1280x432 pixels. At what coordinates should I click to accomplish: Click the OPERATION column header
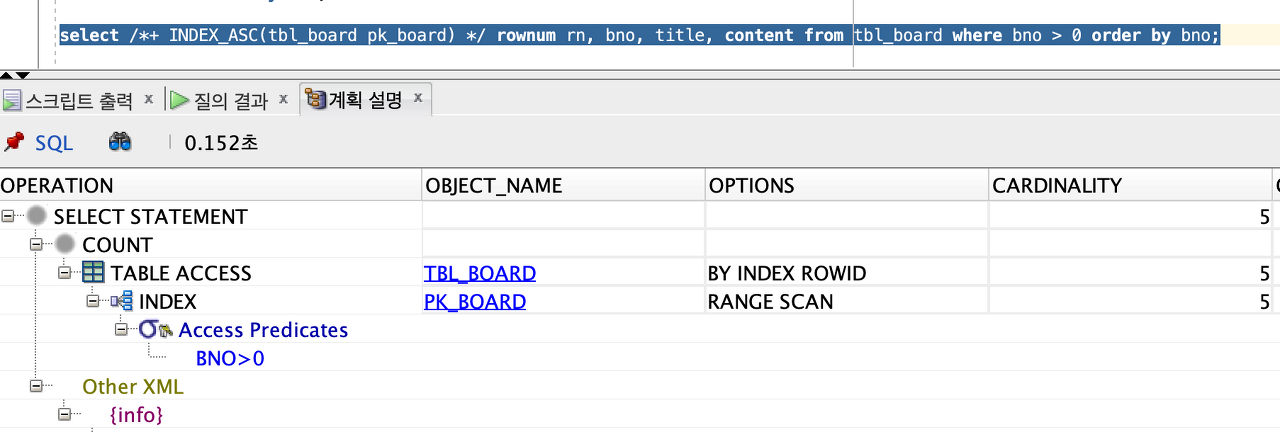tap(211, 185)
